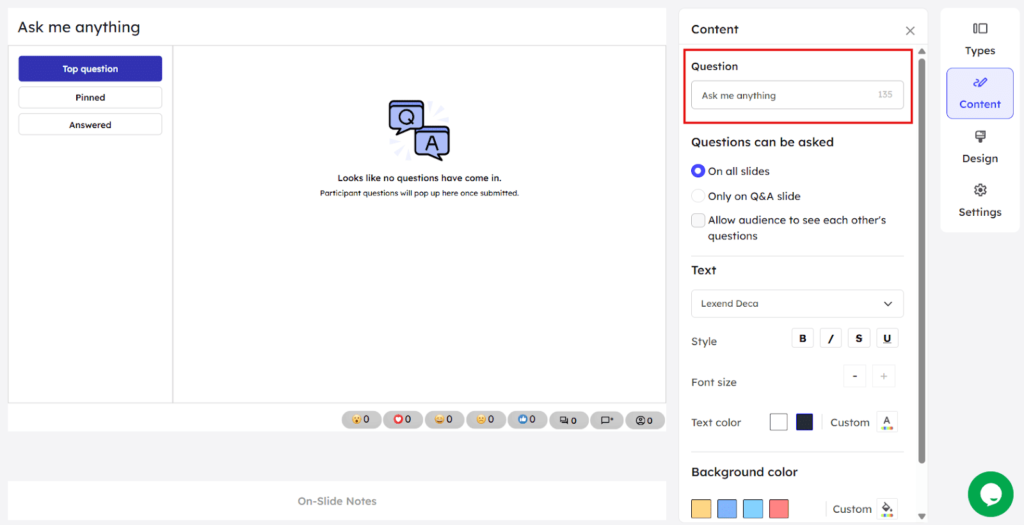1024x525 pixels.
Task: Choose the white text color swatch
Action: (x=778, y=422)
